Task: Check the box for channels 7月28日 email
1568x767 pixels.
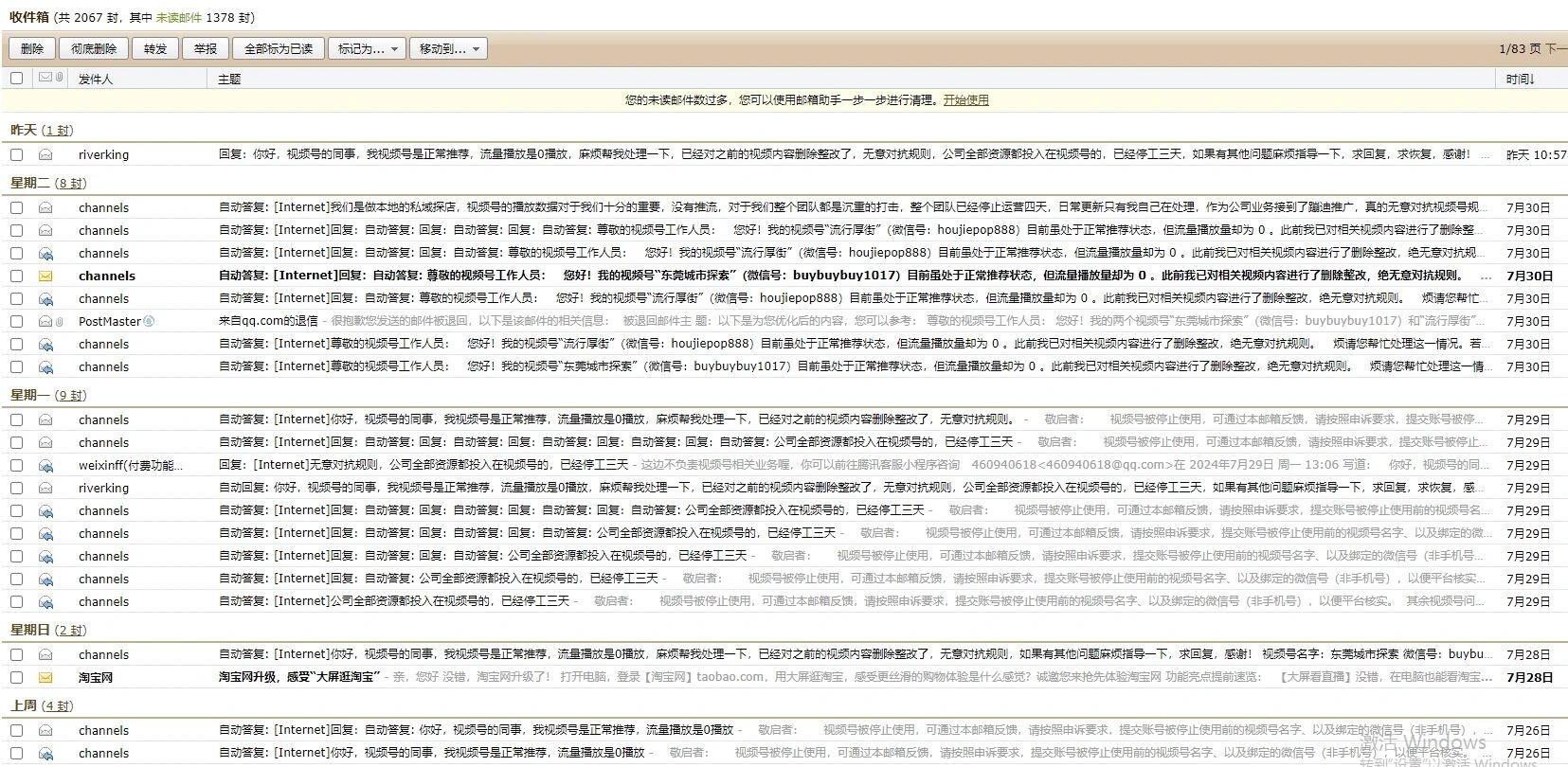Action: (x=16, y=654)
